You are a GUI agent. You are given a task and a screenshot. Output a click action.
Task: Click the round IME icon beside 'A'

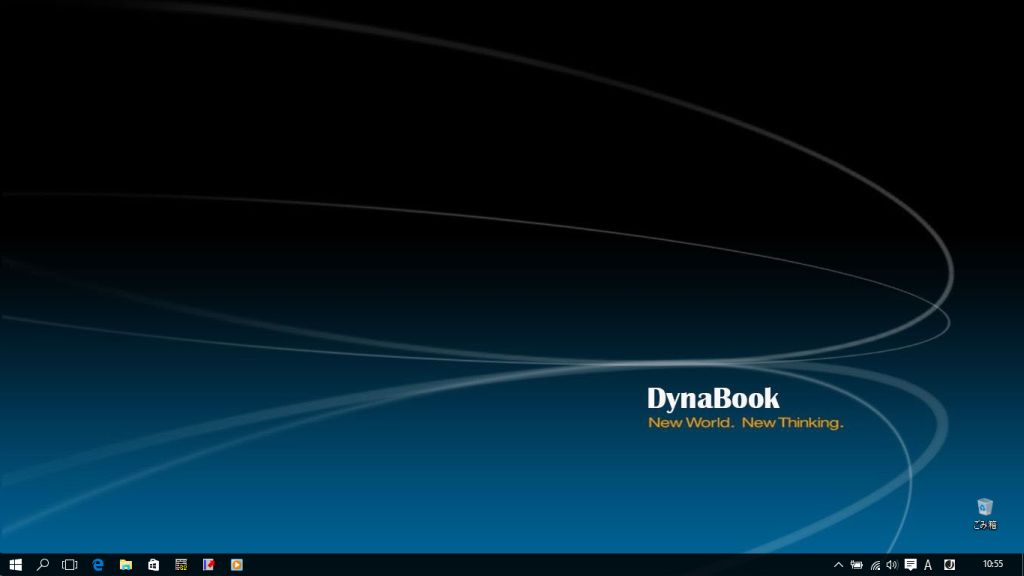(949, 565)
